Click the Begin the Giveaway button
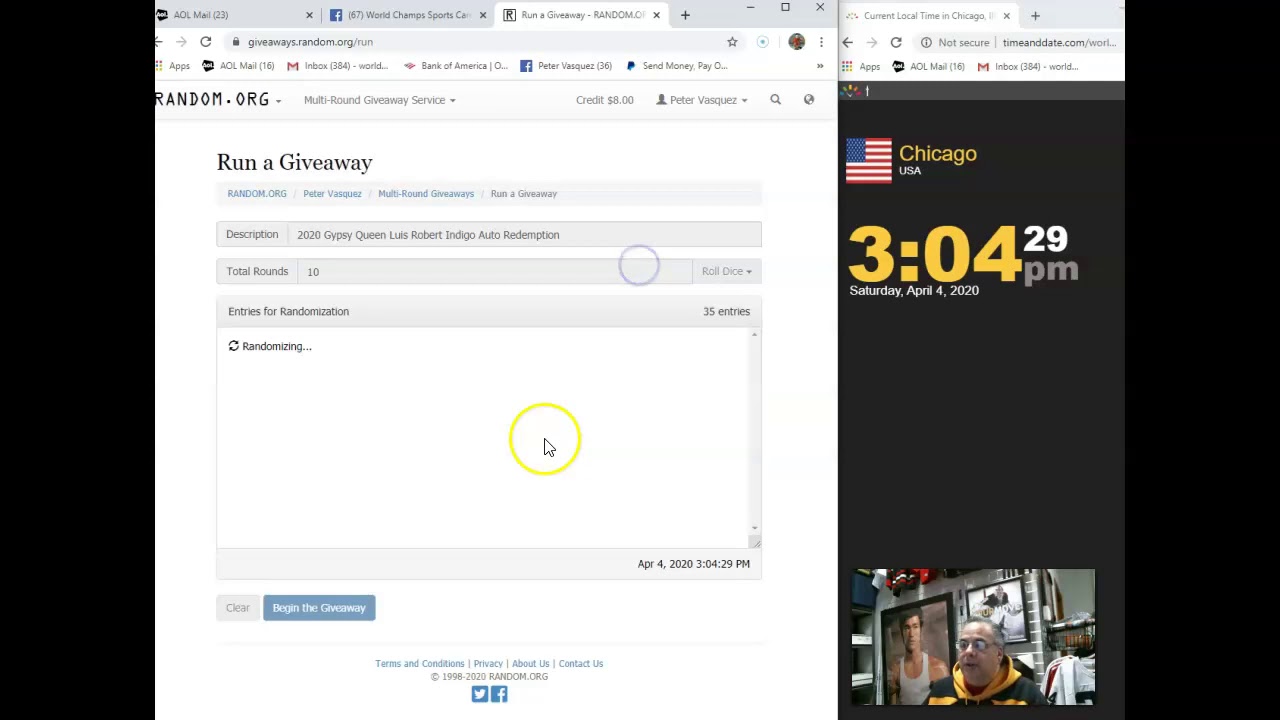The height and width of the screenshot is (720, 1280). pos(319,608)
